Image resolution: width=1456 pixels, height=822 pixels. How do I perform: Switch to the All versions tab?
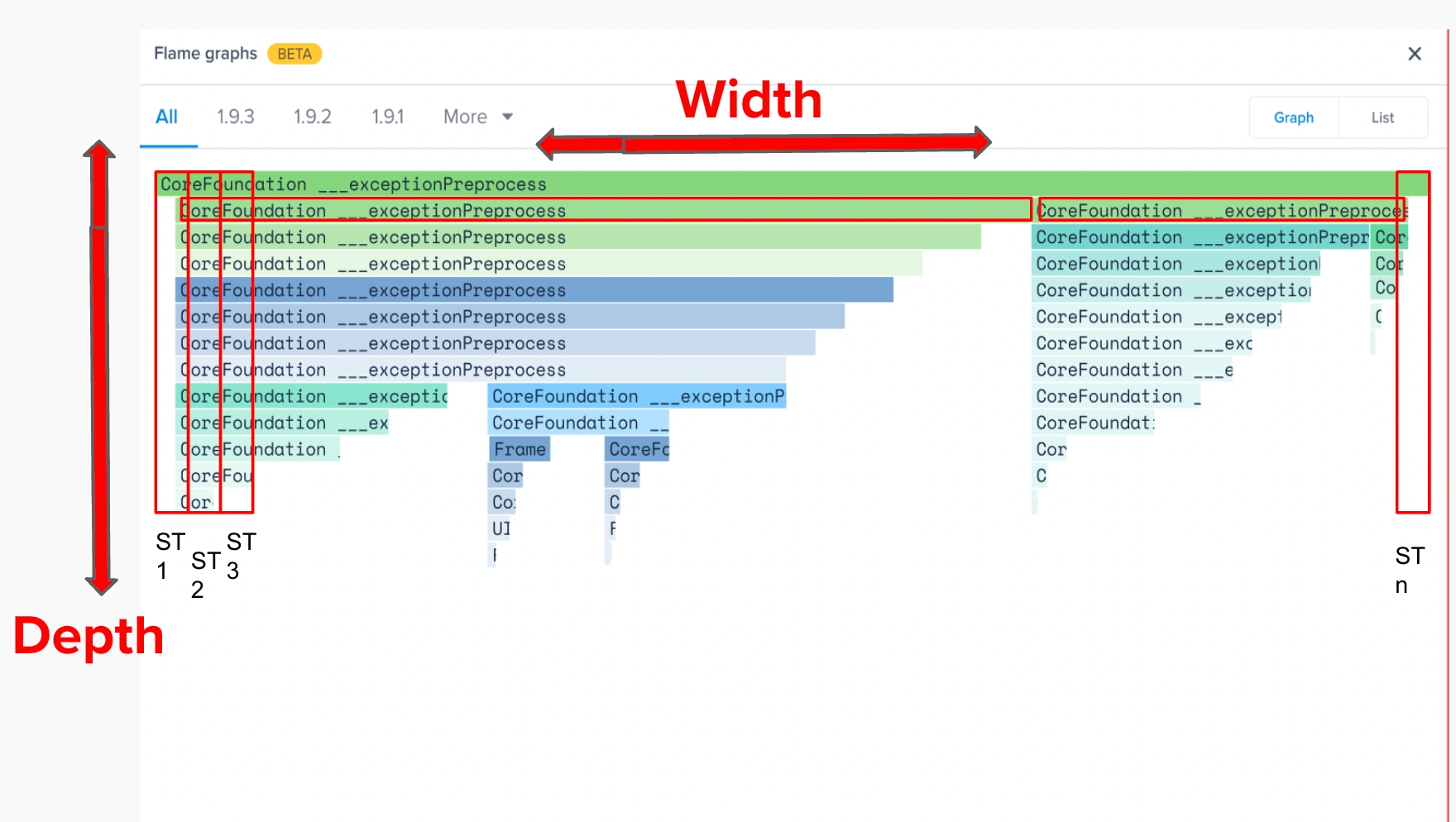[x=166, y=117]
